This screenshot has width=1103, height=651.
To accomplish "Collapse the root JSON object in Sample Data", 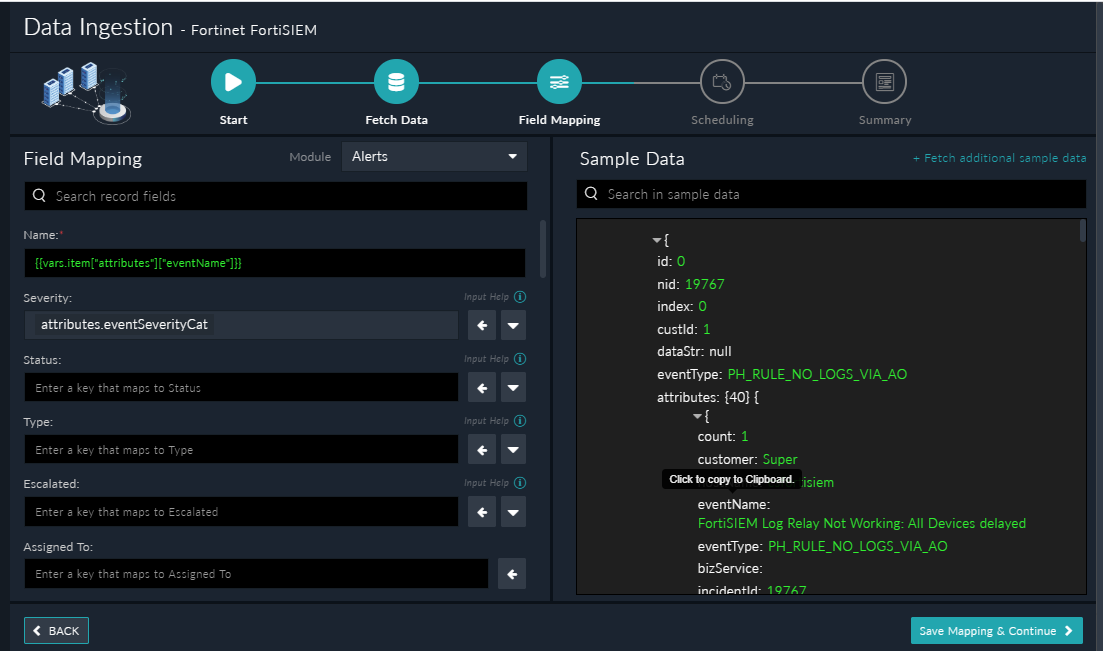I will point(655,240).
